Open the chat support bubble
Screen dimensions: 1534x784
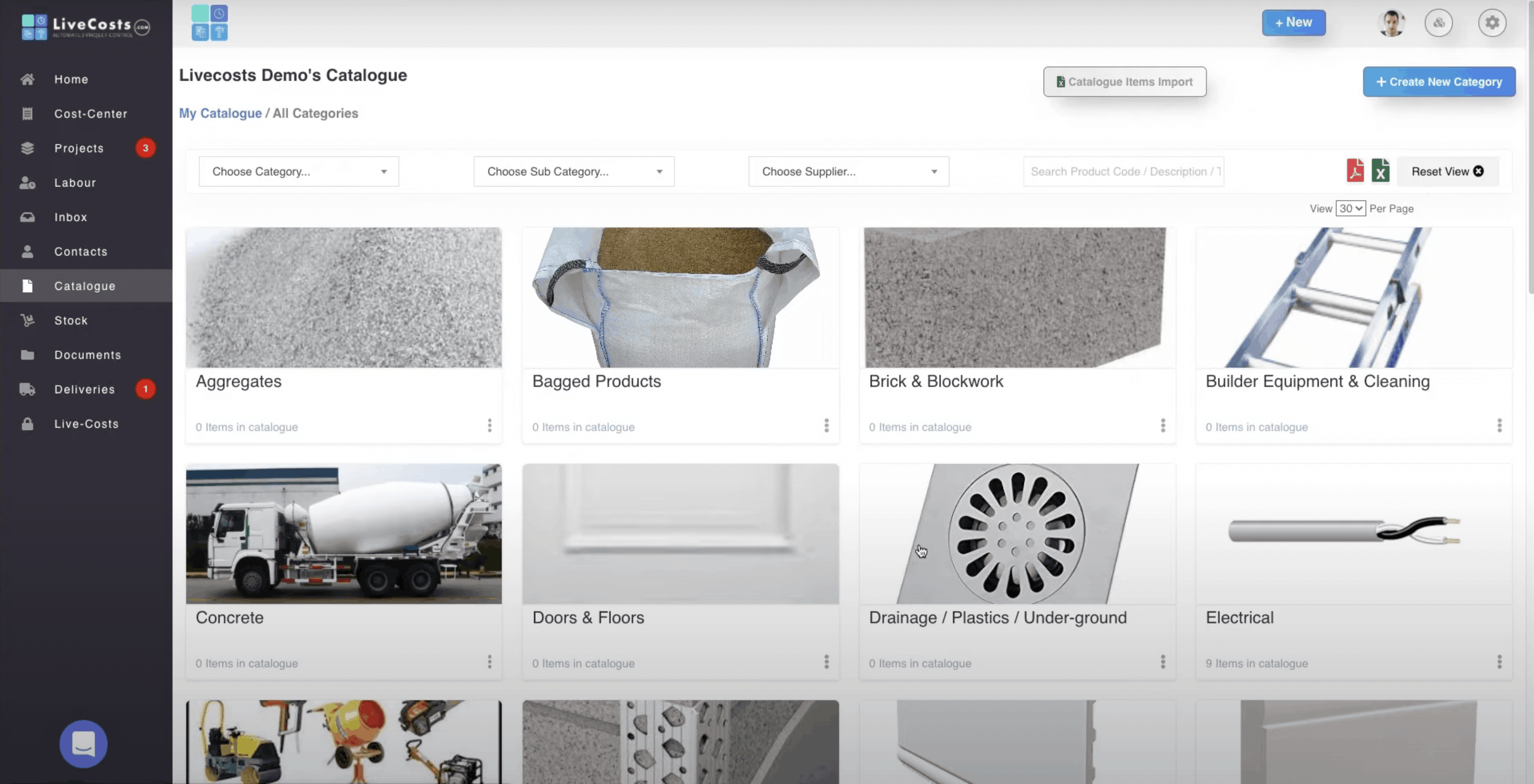[x=83, y=743]
